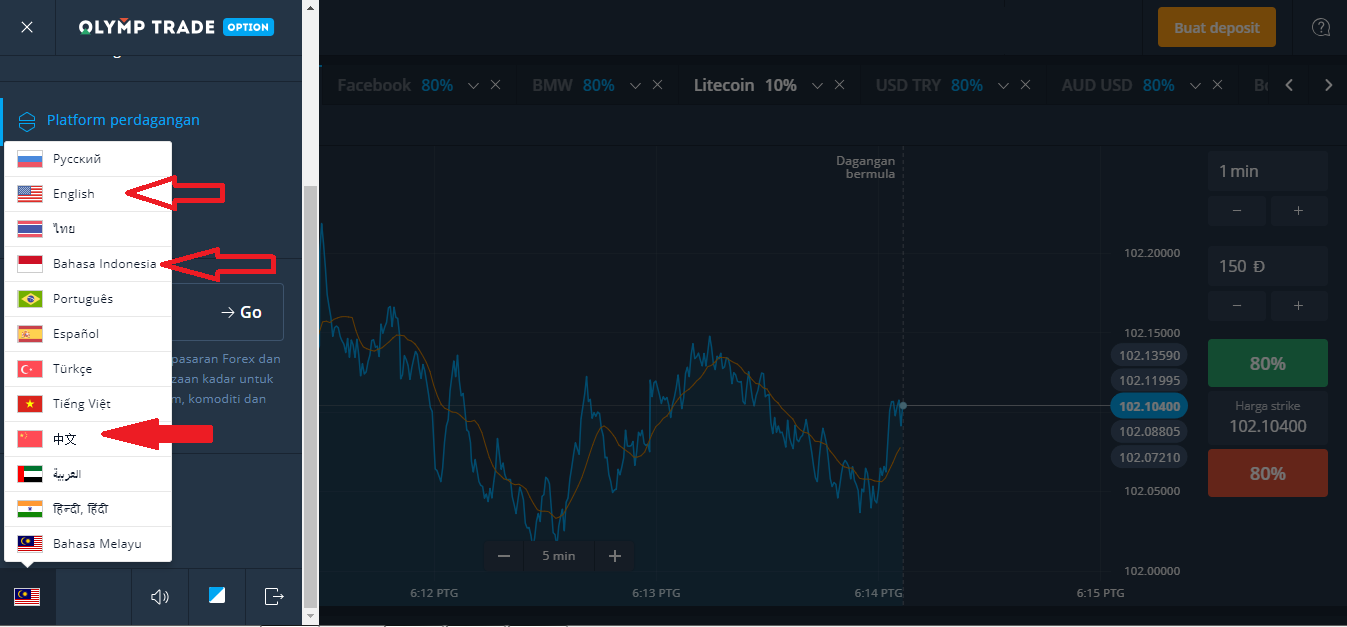Click the UAE flag icon
The image size is (1347, 627).
pos(30,474)
